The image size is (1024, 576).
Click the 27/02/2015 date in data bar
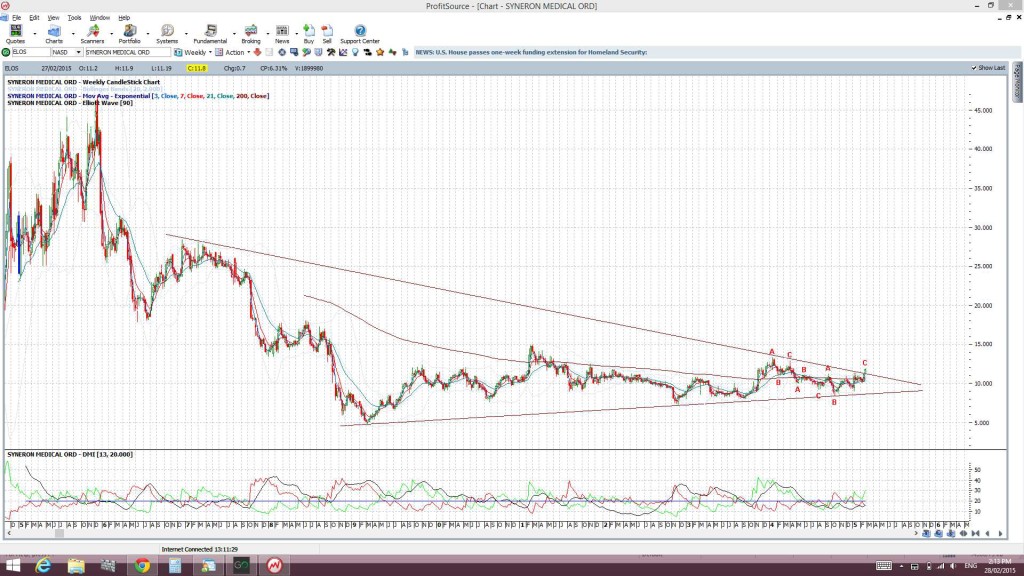point(56,68)
